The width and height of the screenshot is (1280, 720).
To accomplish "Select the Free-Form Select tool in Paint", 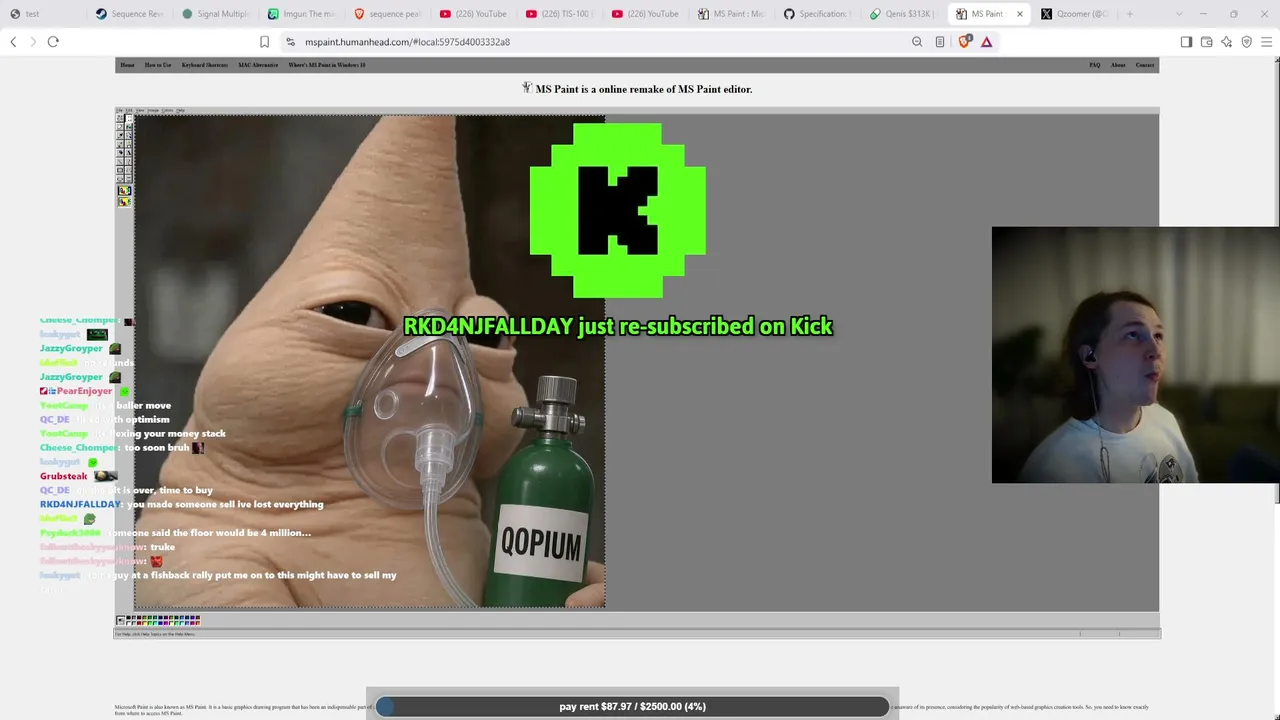I will pyautogui.click(x=120, y=120).
